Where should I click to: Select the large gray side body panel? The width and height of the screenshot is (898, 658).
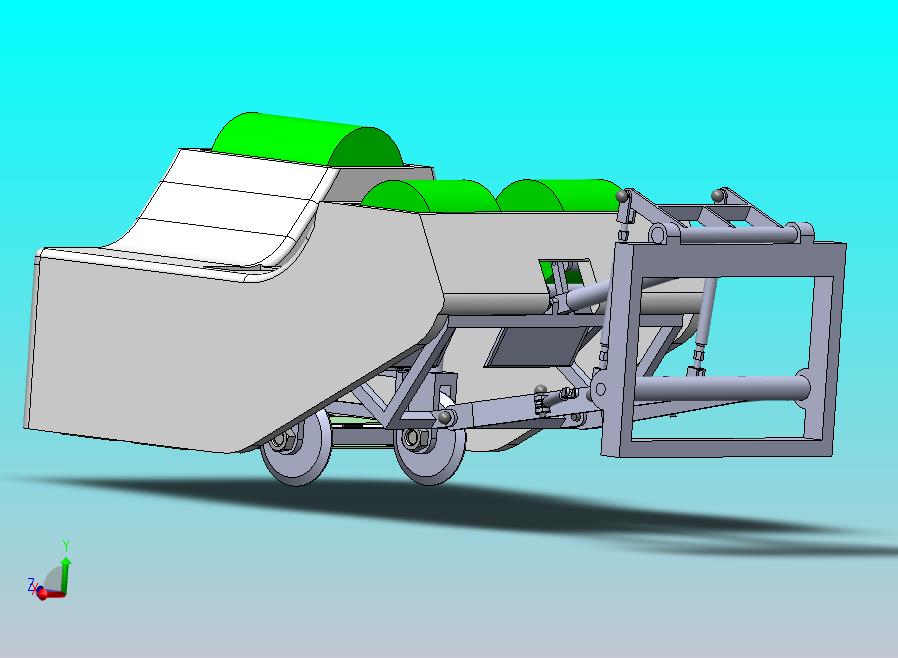229,332
